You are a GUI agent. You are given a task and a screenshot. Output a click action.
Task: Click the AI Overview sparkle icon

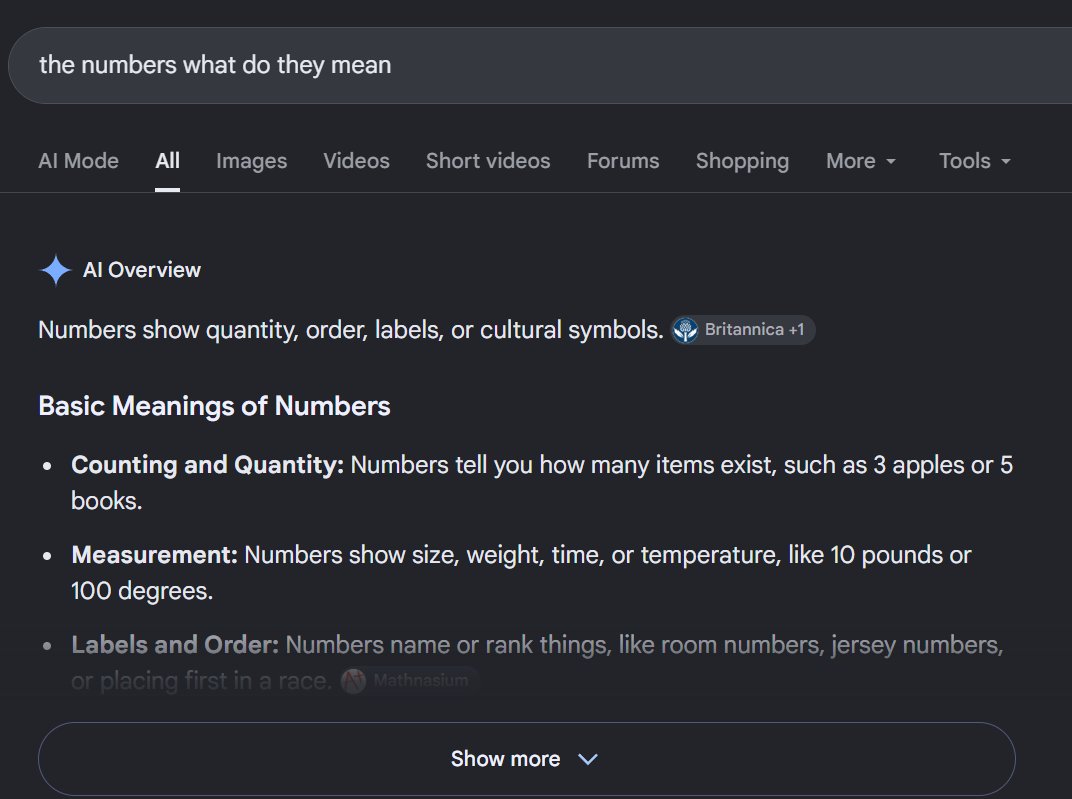55,270
